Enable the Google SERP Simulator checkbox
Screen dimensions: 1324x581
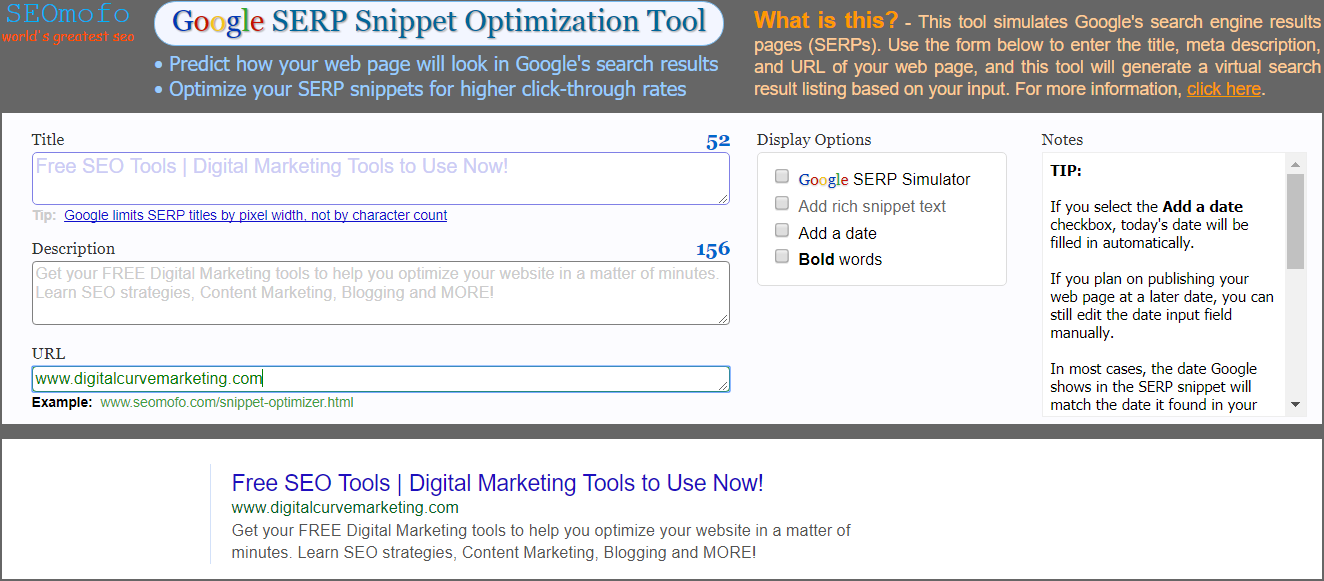(x=782, y=178)
